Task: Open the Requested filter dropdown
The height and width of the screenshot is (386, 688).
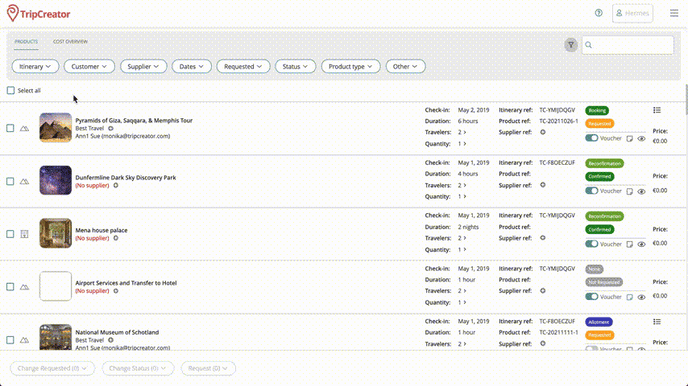Action: tap(243, 66)
